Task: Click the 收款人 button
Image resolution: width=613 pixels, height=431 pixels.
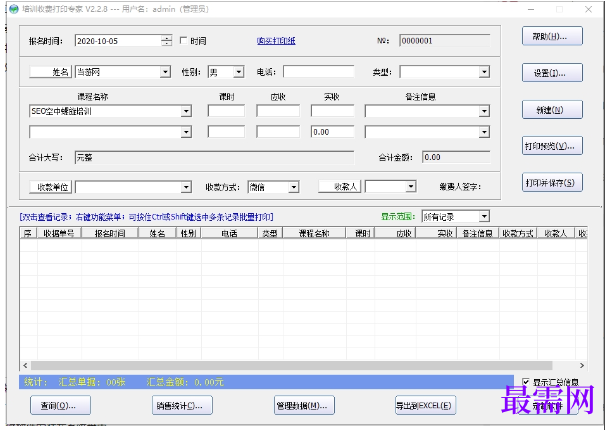Action: pos(341,187)
